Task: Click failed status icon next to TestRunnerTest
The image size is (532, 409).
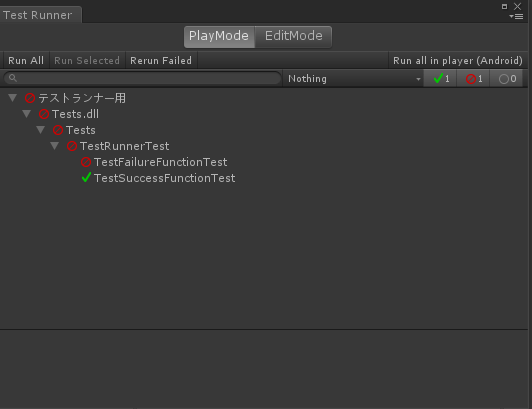Action: point(72,146)
